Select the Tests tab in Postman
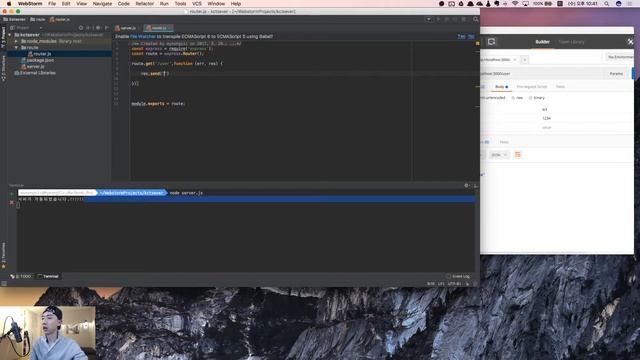 560,87
